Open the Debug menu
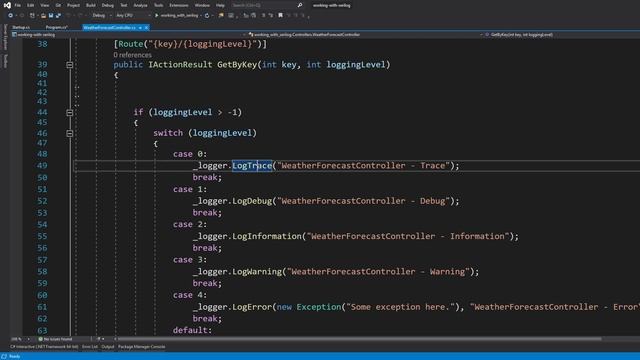640x360 pixels. click(108, 5)
